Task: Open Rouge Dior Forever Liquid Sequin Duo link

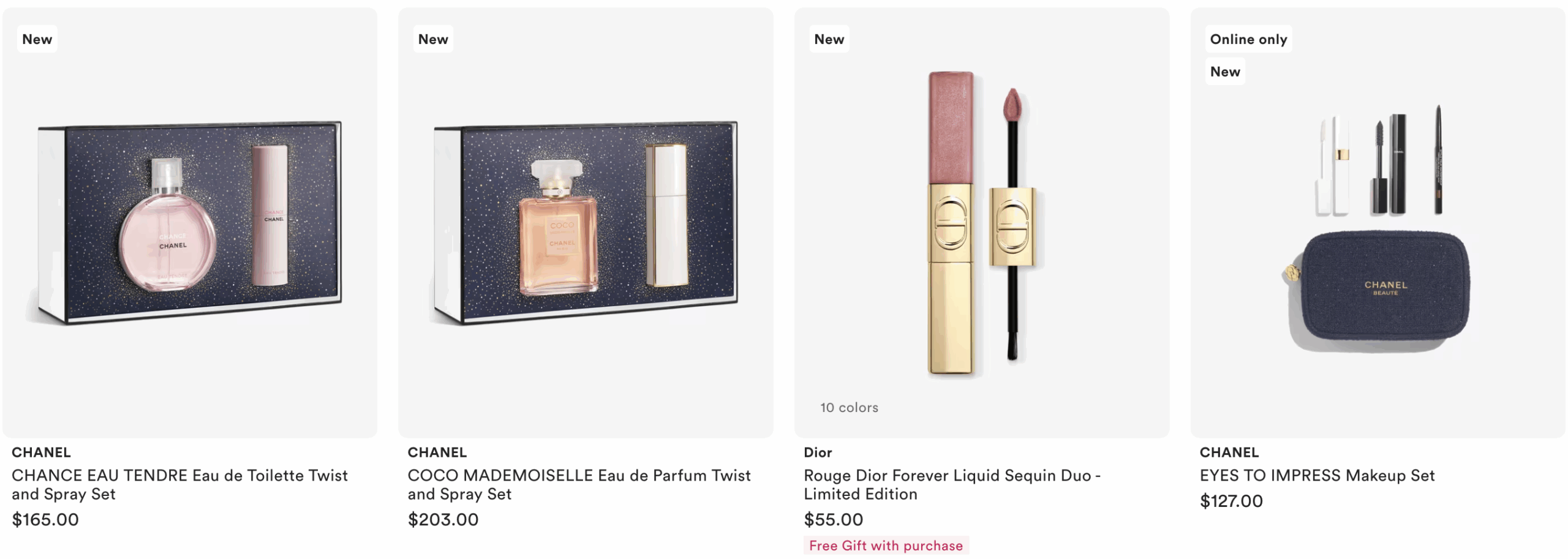Action: point(952,484)
